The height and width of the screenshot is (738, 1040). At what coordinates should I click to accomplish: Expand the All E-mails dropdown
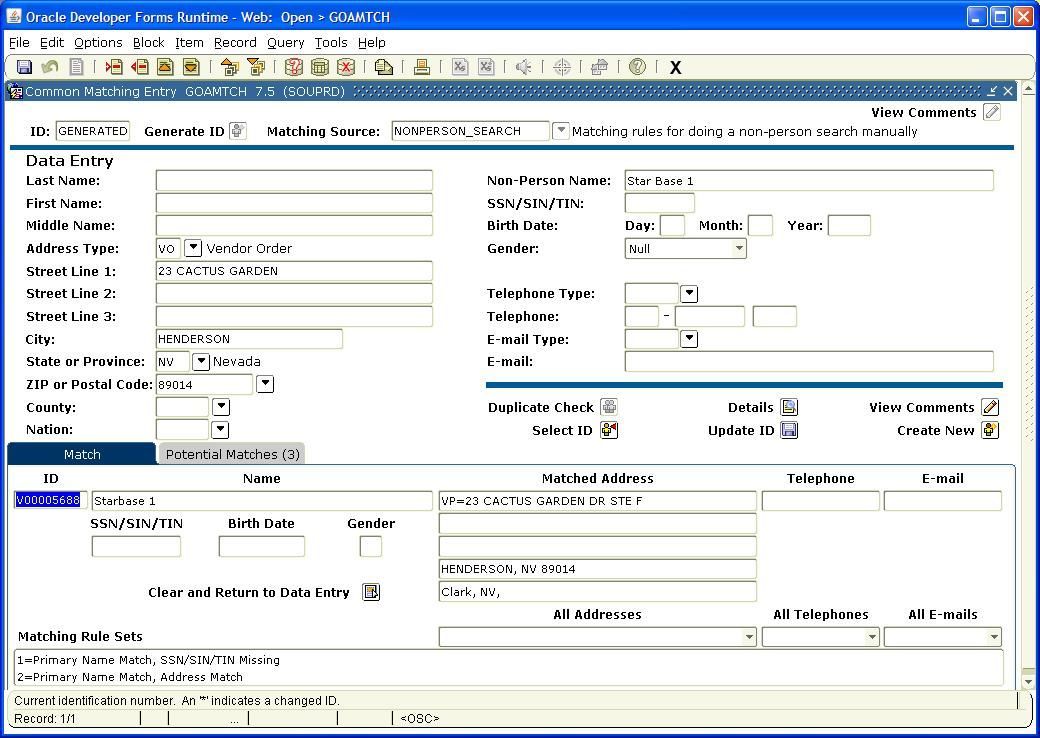994,637
